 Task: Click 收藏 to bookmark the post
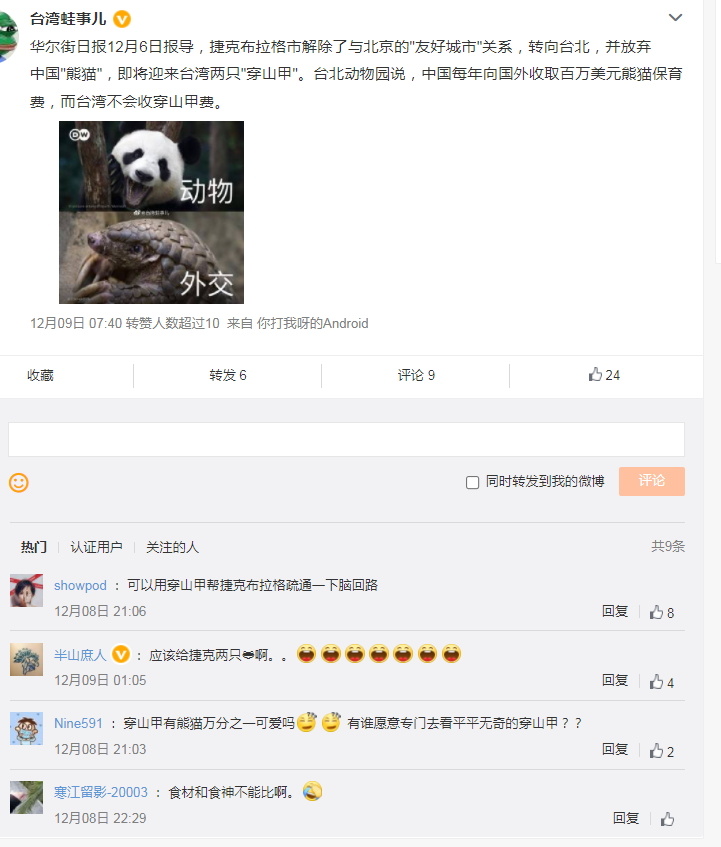[41, 375]
